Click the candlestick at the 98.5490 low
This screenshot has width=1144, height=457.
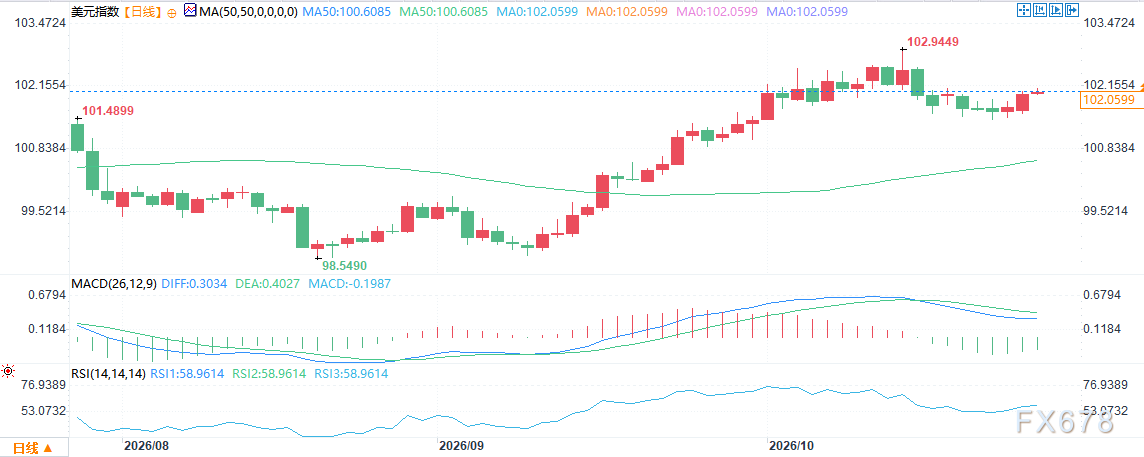(x=317, y=248)
